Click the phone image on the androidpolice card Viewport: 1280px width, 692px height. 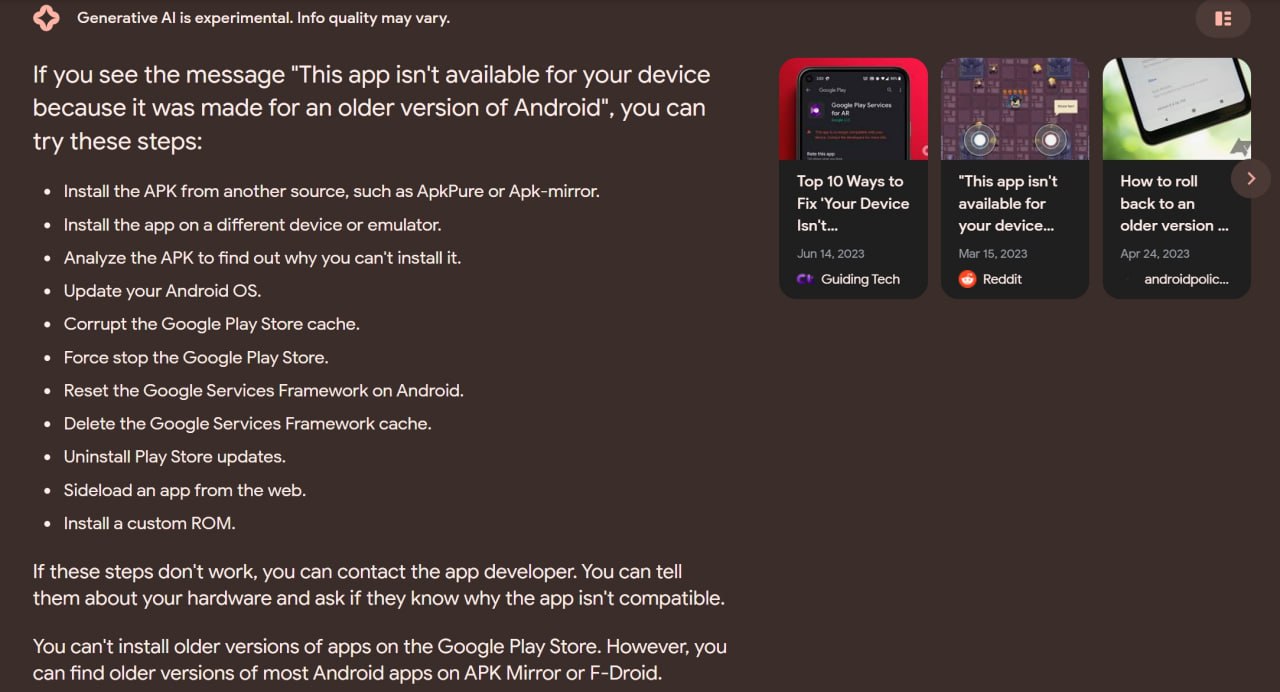click(x=1176, y=110)
